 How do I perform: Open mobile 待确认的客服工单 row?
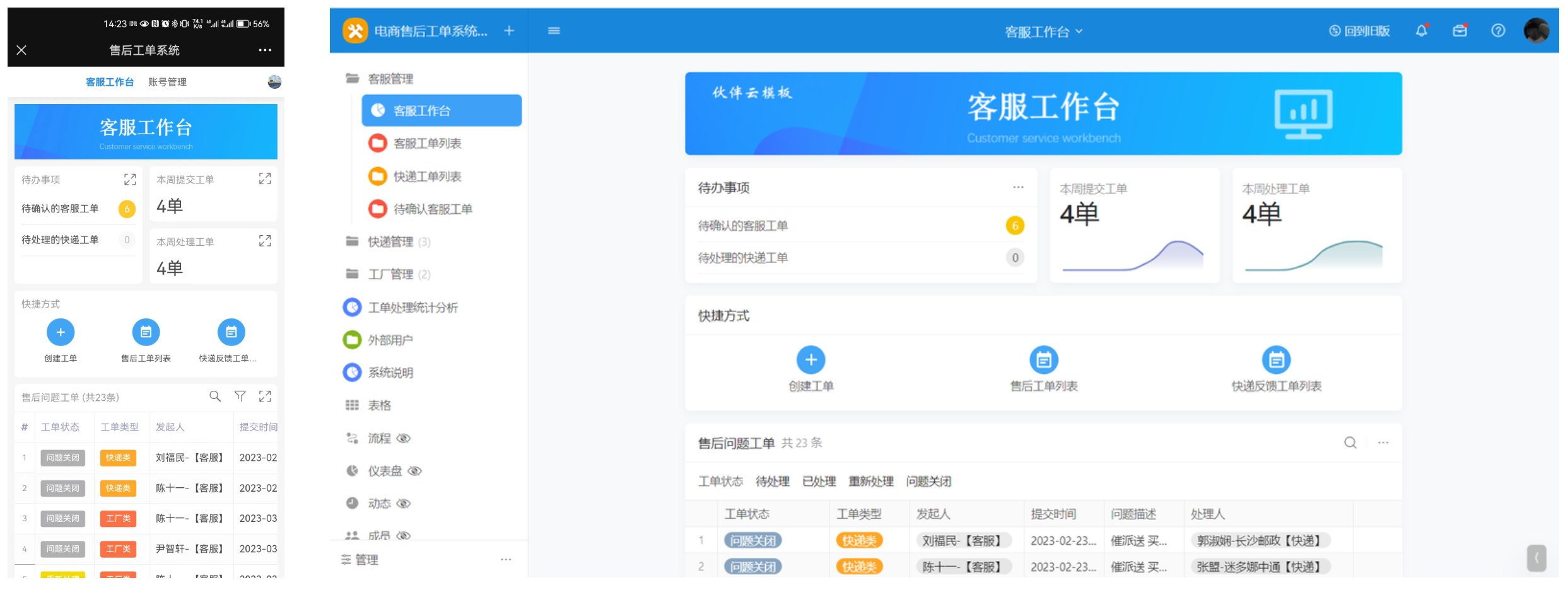tap(78, 209)
